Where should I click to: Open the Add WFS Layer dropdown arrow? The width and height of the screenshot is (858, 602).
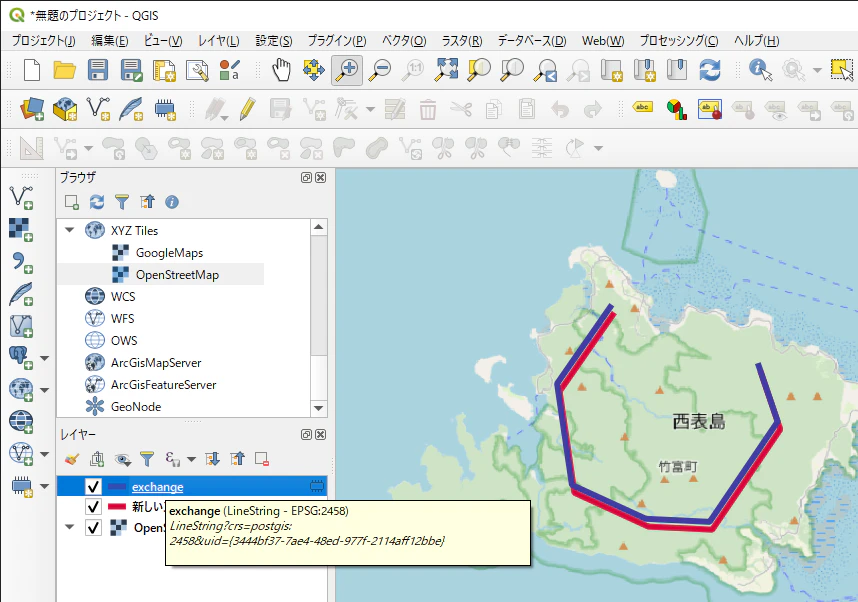click(44, 454)
